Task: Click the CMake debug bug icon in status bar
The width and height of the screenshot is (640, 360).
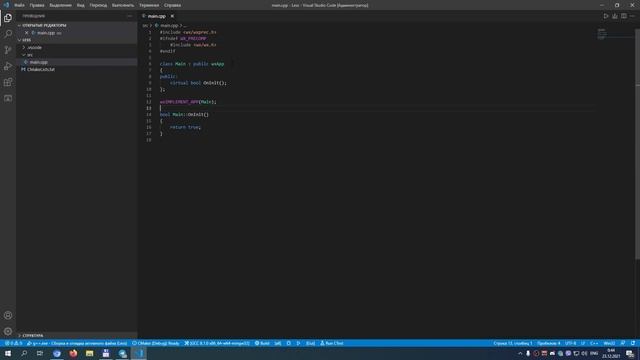Action: [x=289, y=343]
